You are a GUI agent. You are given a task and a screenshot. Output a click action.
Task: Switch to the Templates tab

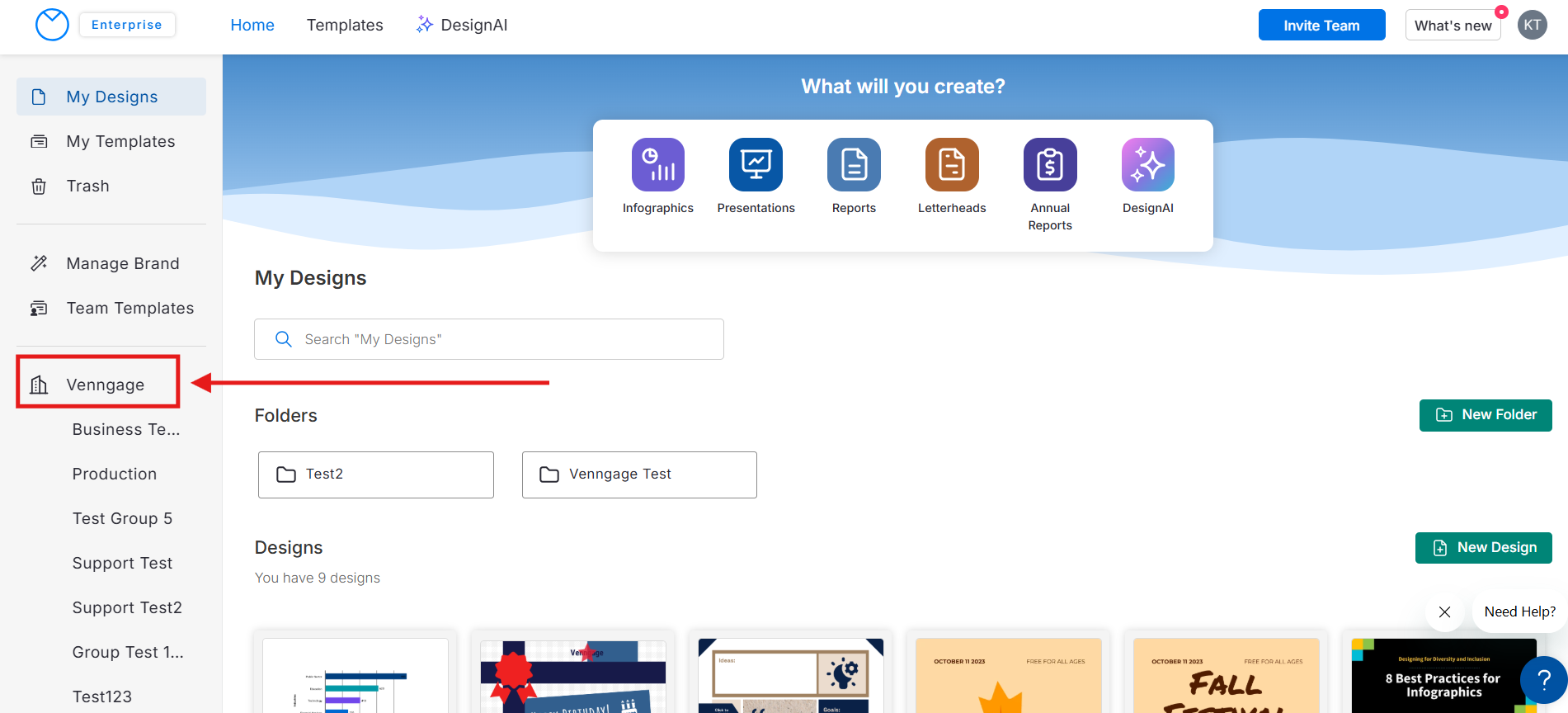345,25
